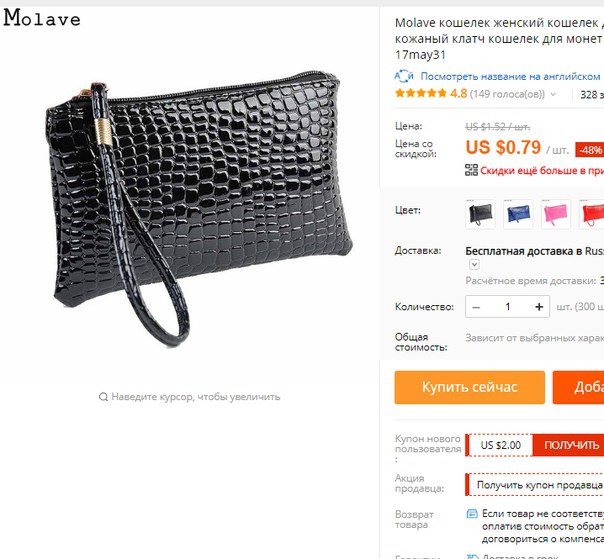
Task: Click the return policy icon
Action: (472, 514)
